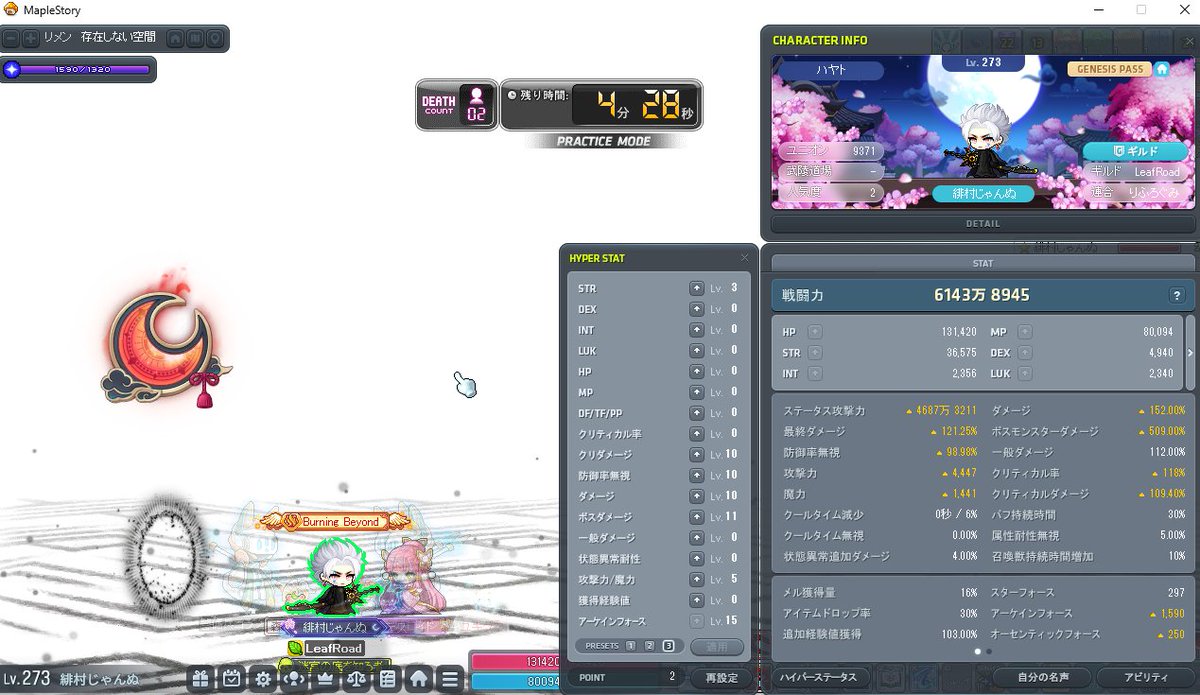Click the Burning Beyond title badge
Screen dimensions: 1200x695
334,521
